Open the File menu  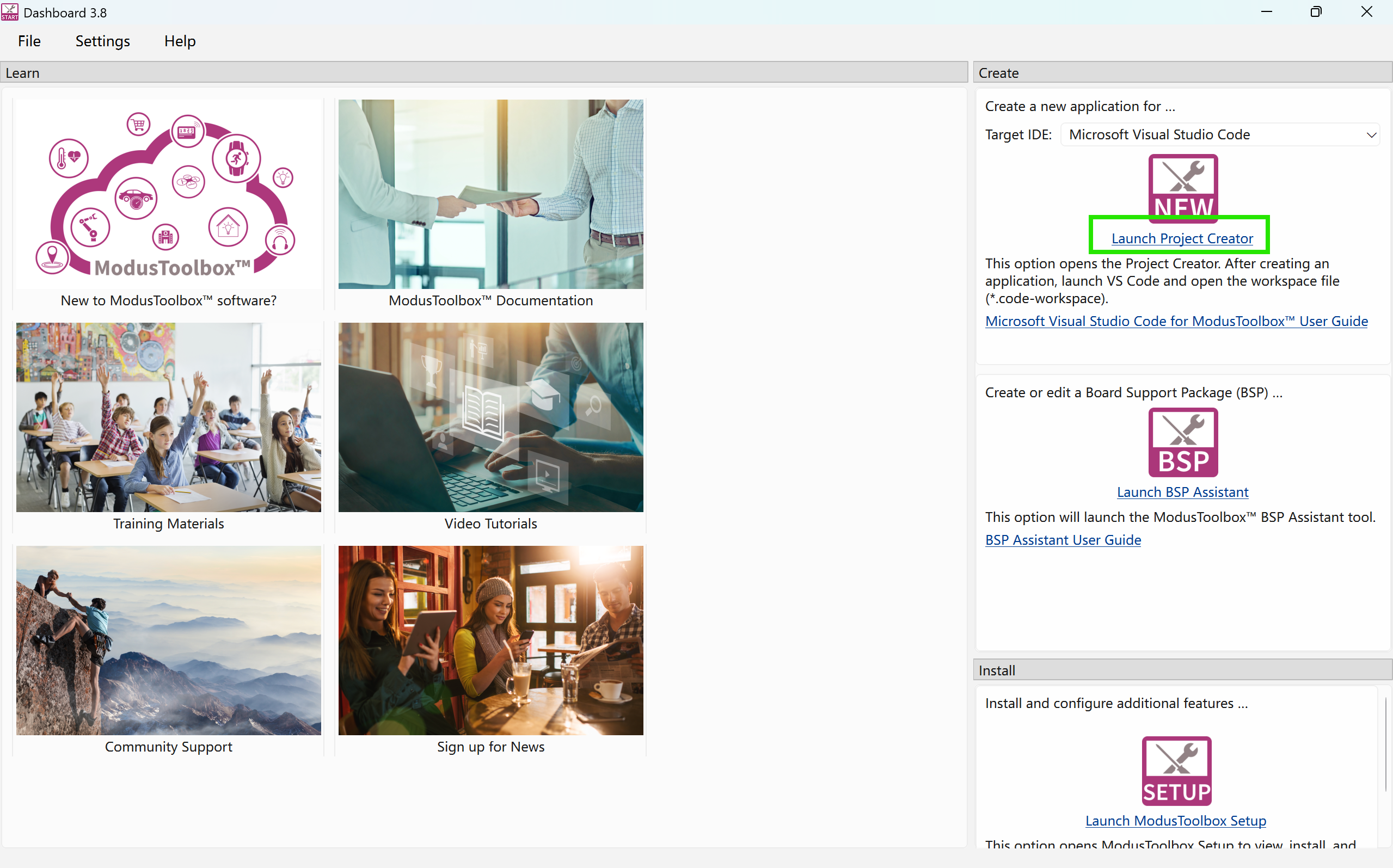[29, 41]
